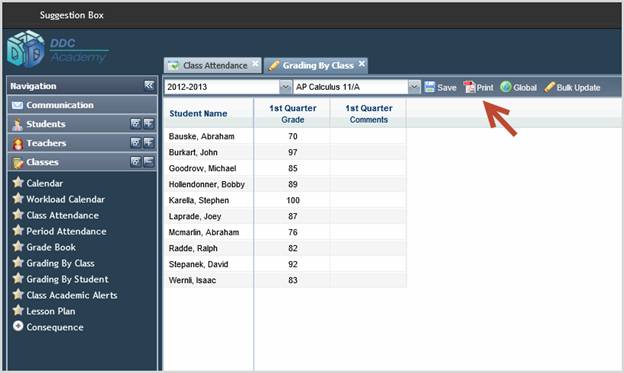624x373 pixels.
Task: Click the DDC Academy logo
Action: [58, 50]
